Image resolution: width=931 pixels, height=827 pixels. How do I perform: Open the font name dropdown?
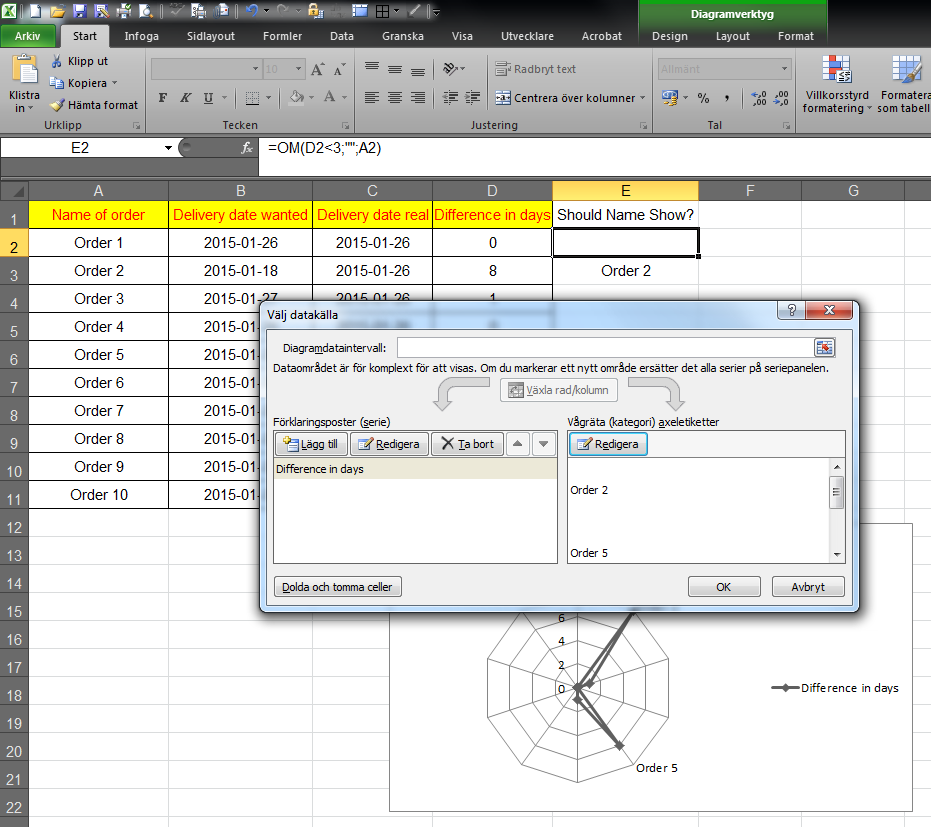pos(255,69)
